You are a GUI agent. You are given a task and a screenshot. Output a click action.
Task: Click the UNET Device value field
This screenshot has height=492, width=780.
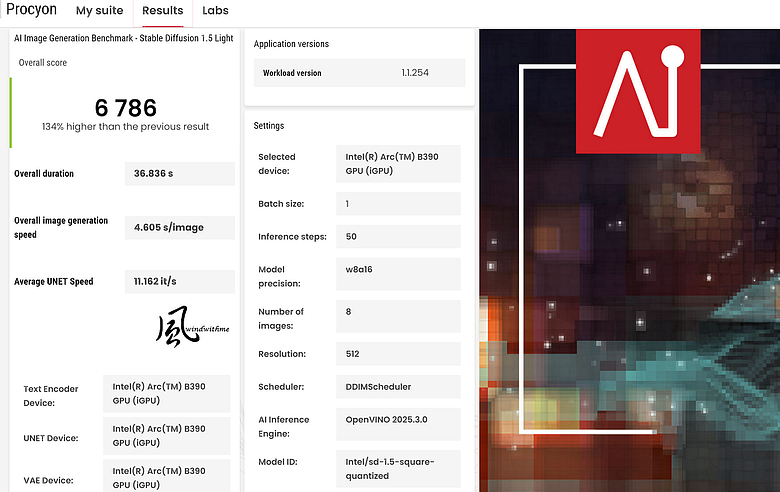pos(167,436)
